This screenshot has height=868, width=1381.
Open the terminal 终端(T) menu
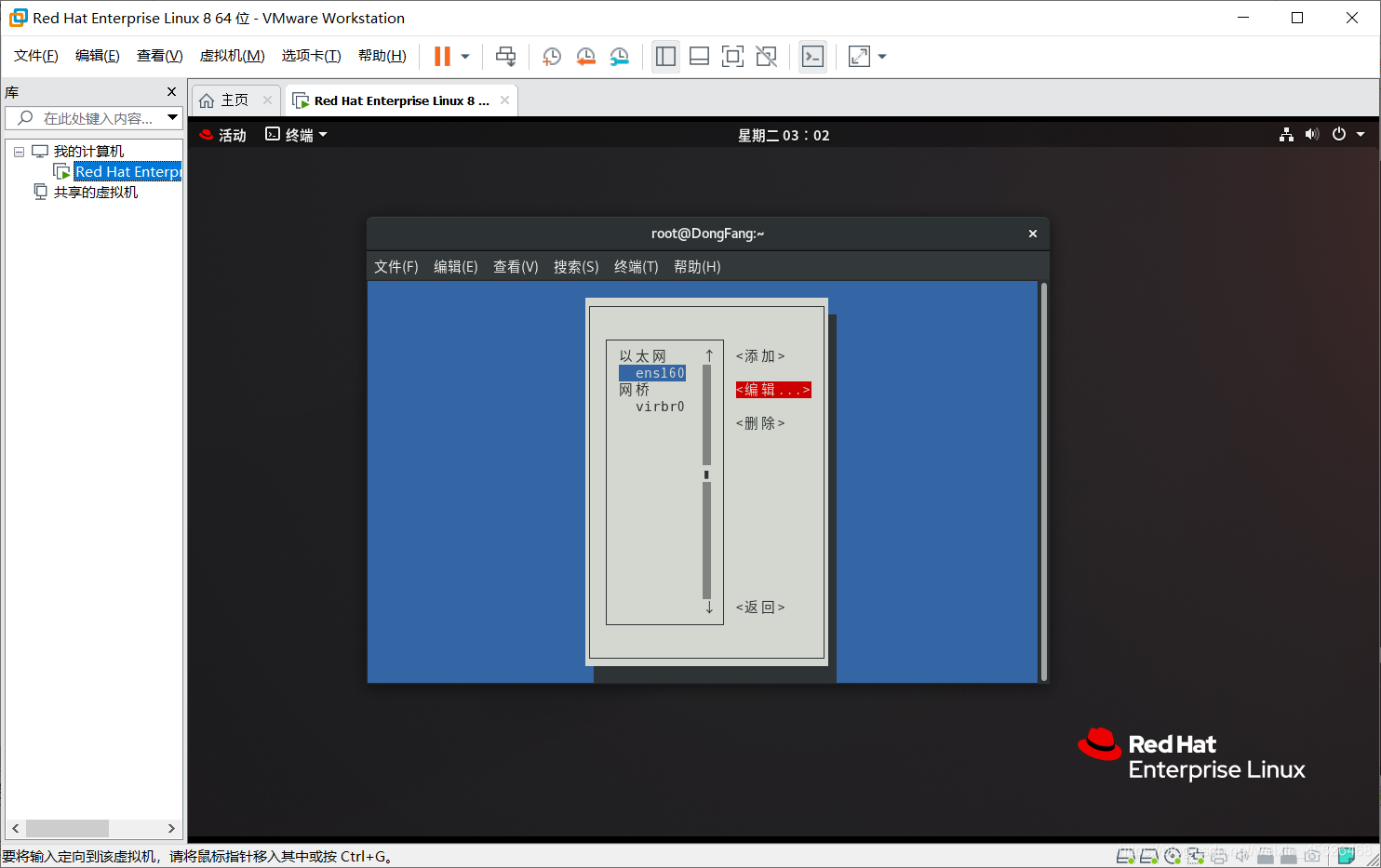point(637,267)
